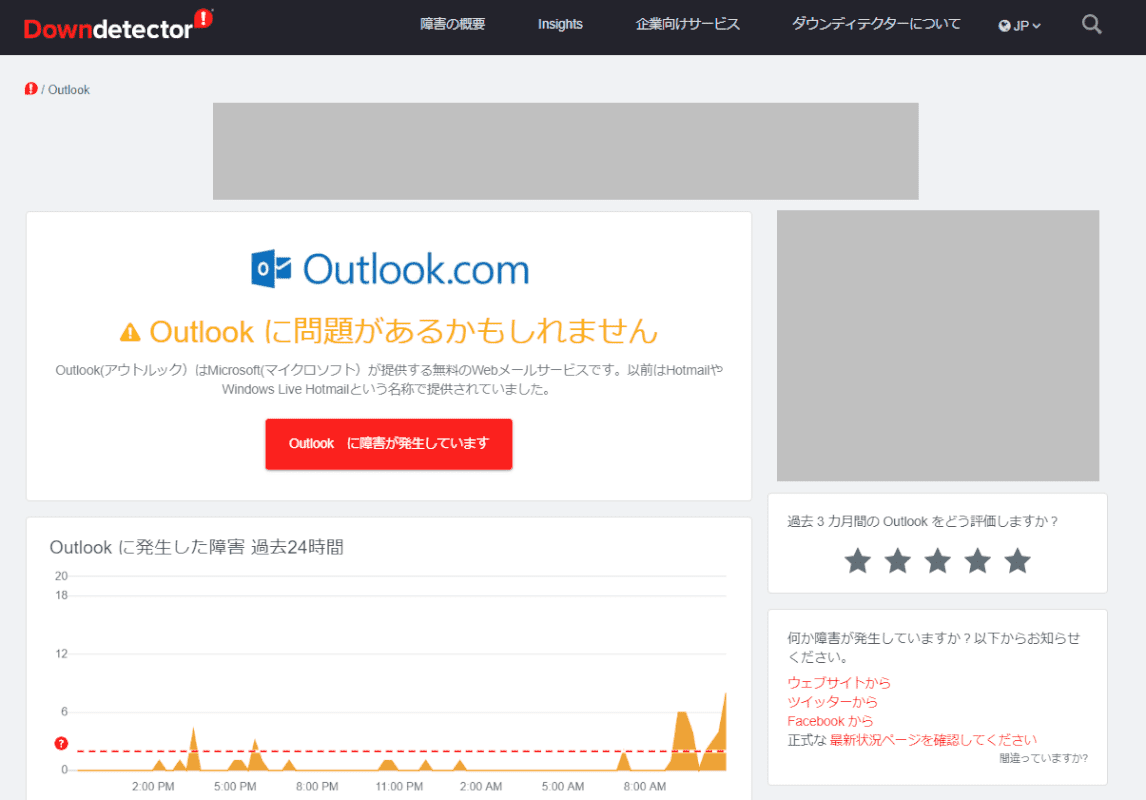Click the 8:00 AM chart axis label
The image size is (1146, 800).
[x=645, y=787]
